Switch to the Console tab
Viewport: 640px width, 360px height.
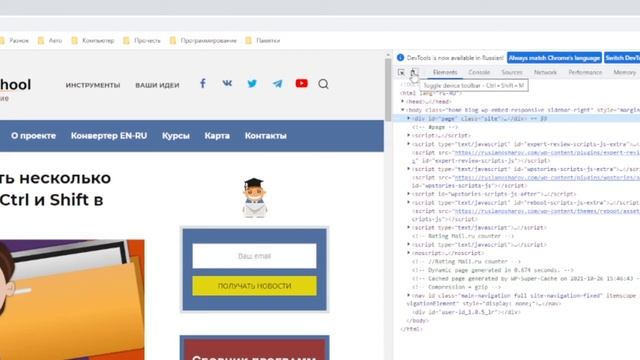479,72
